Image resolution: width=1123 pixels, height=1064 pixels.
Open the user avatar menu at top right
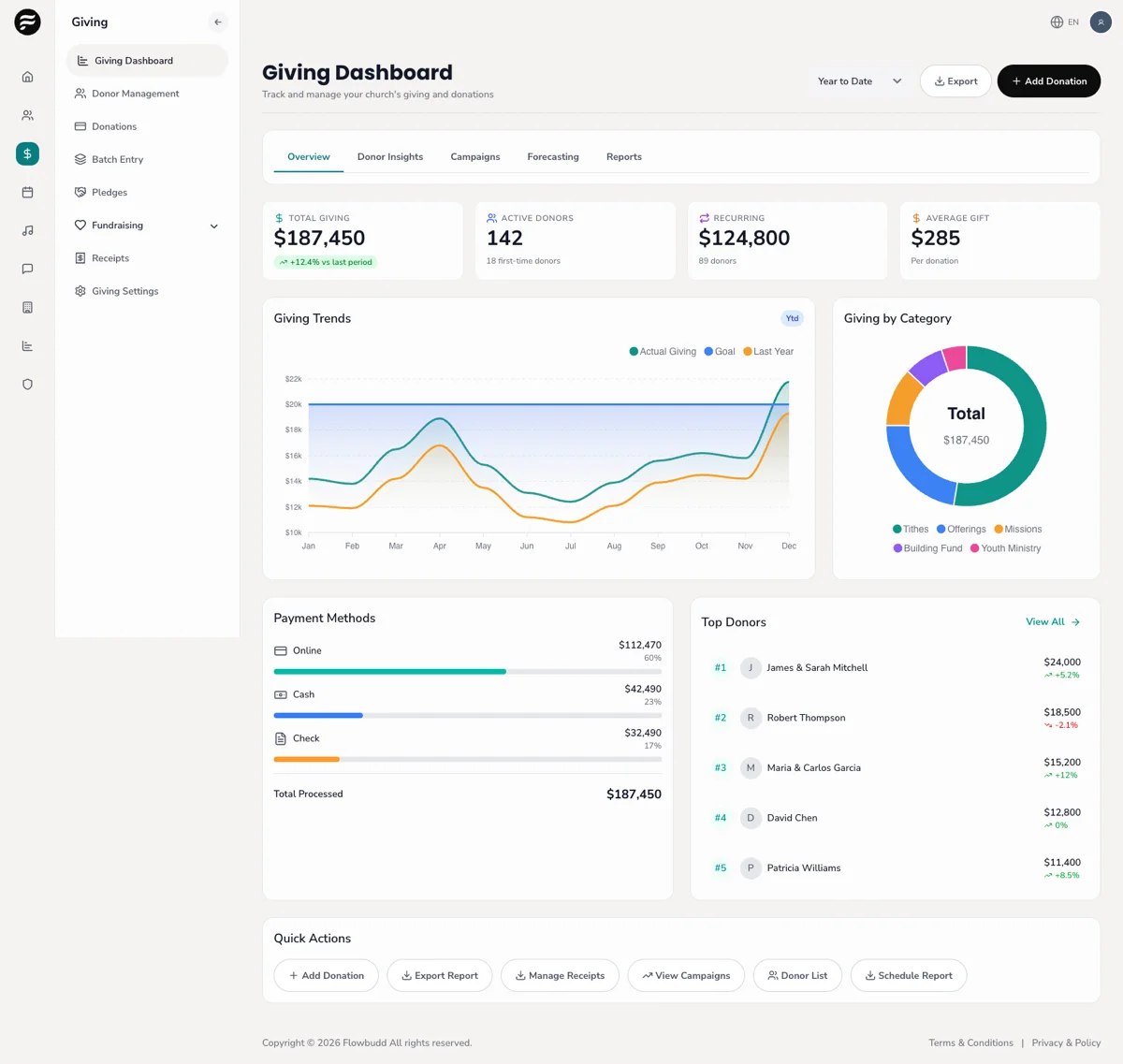click(x=1099, y=21)
